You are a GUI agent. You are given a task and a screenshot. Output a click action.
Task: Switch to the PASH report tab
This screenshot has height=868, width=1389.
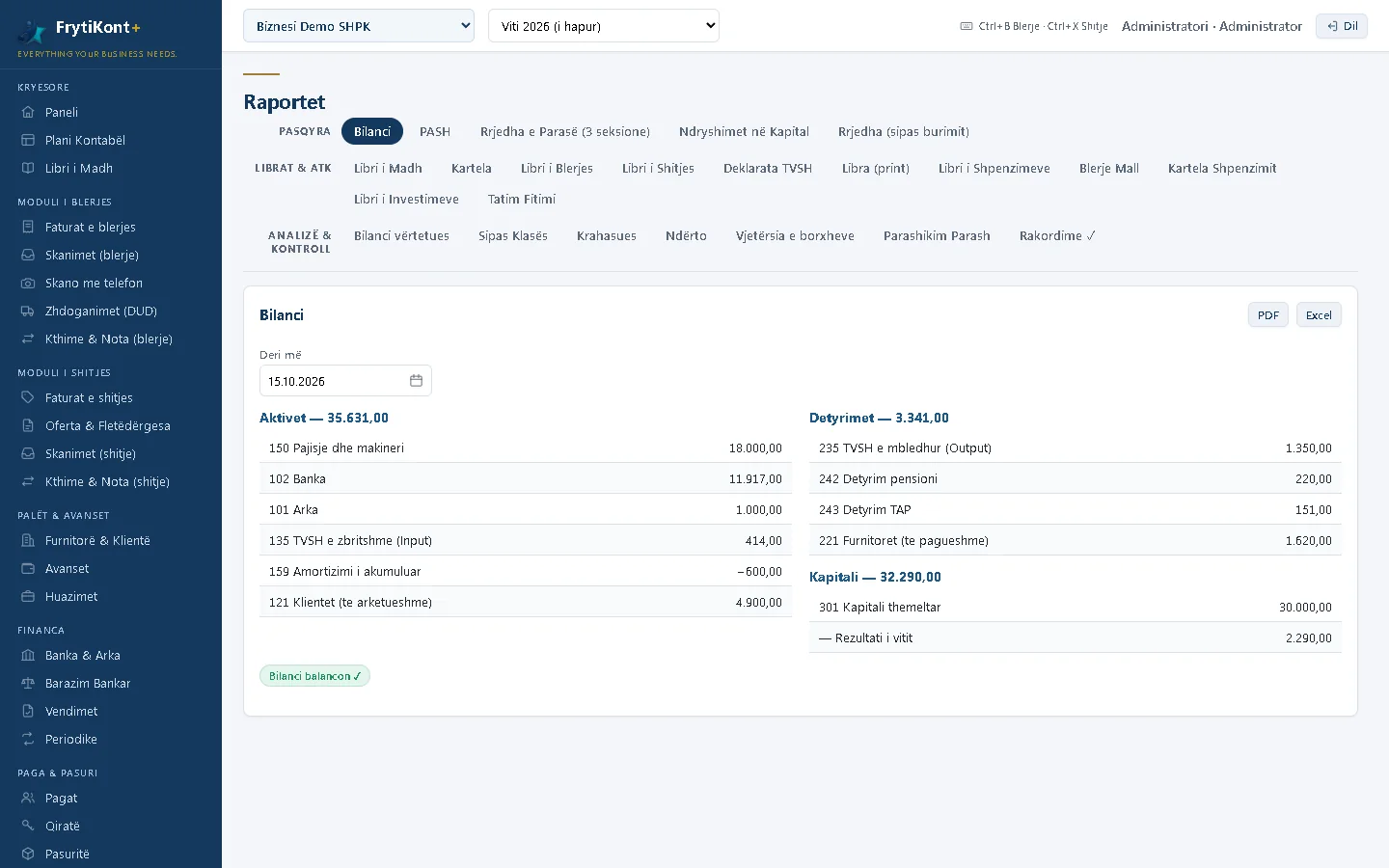(x=435, y=131)
